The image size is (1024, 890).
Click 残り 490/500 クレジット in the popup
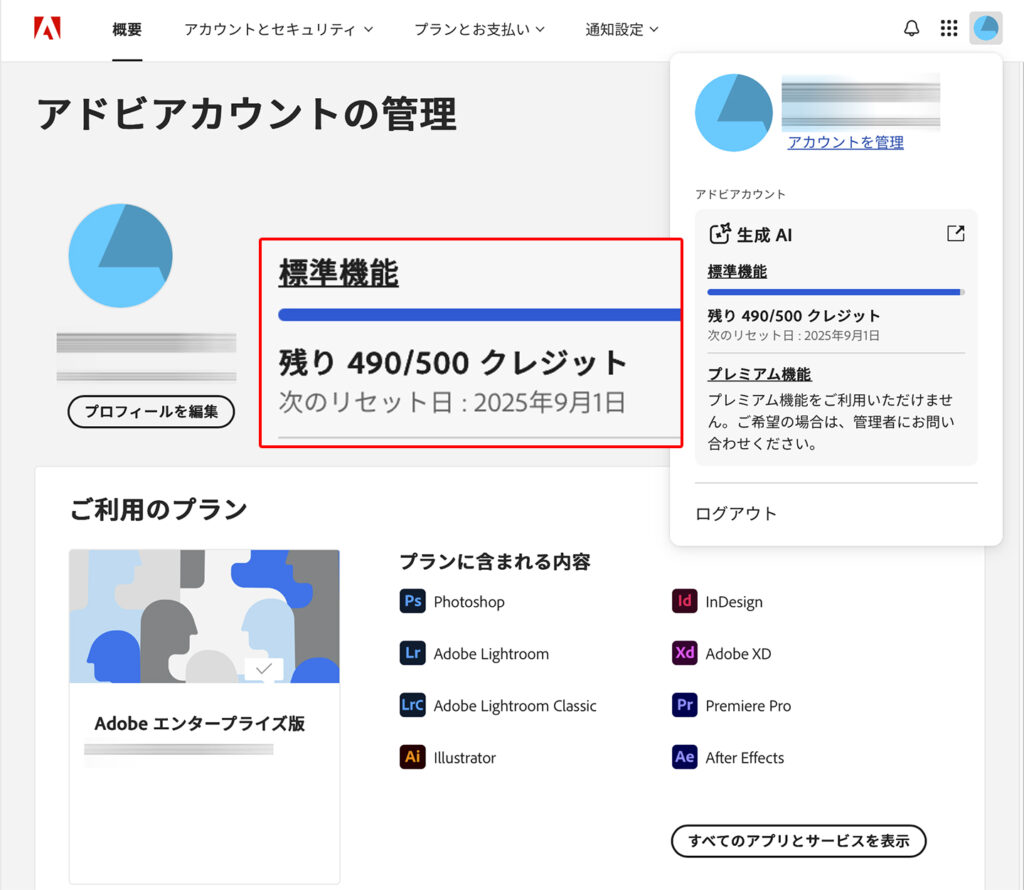pos(794,316)
